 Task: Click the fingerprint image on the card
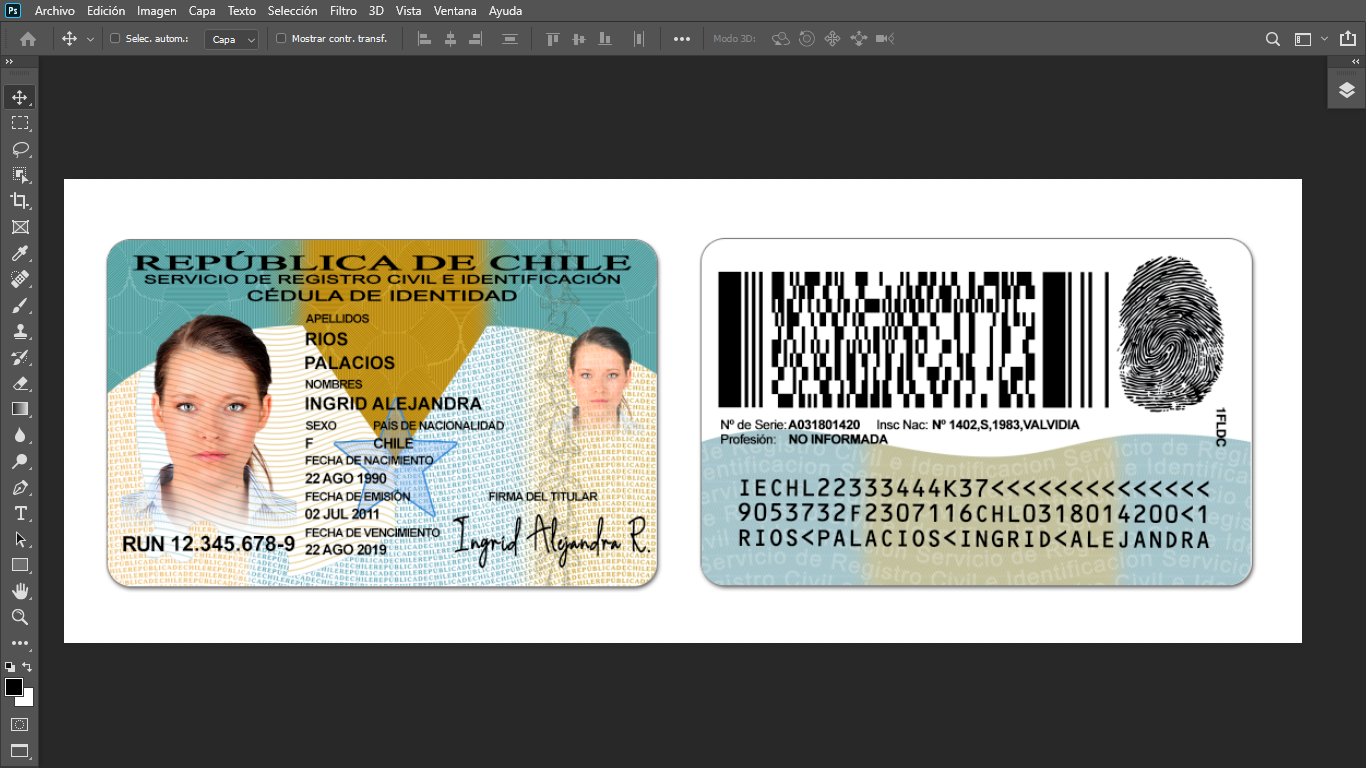click(x=1171, y=336)
